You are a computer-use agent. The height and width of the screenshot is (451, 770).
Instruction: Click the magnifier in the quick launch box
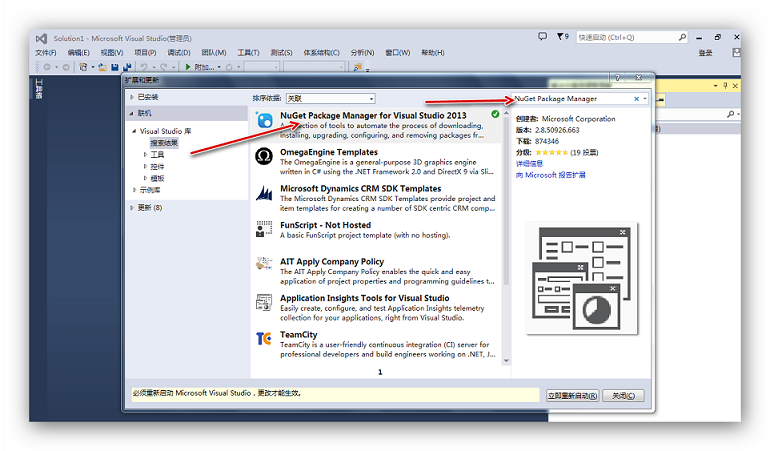point(682,37)
